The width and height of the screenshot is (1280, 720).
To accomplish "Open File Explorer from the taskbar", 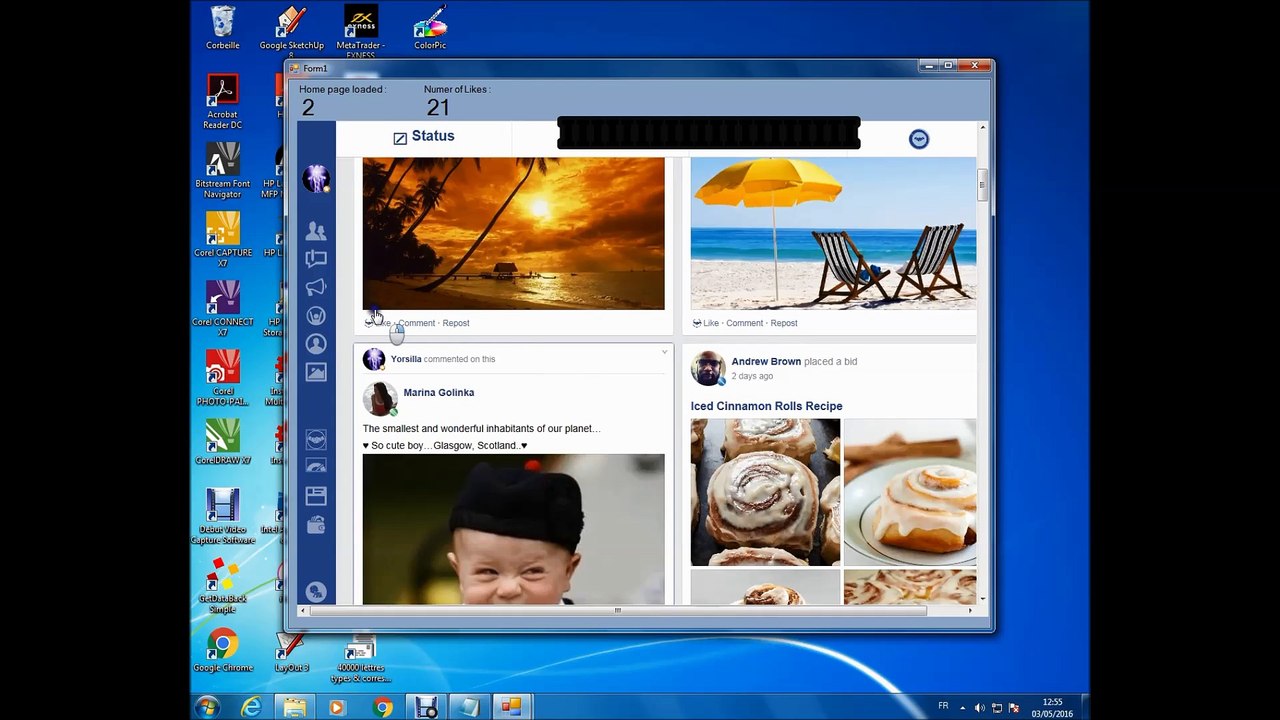I will click(x=295, y=707).
